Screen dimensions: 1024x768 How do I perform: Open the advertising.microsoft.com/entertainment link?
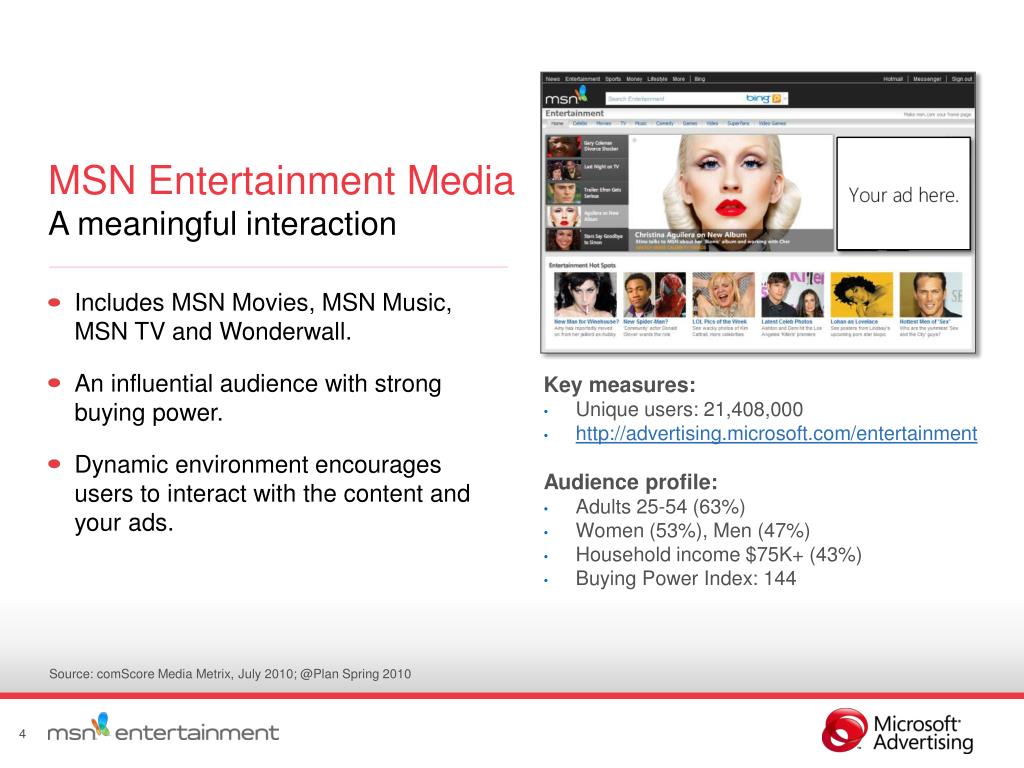click(776, 434)
